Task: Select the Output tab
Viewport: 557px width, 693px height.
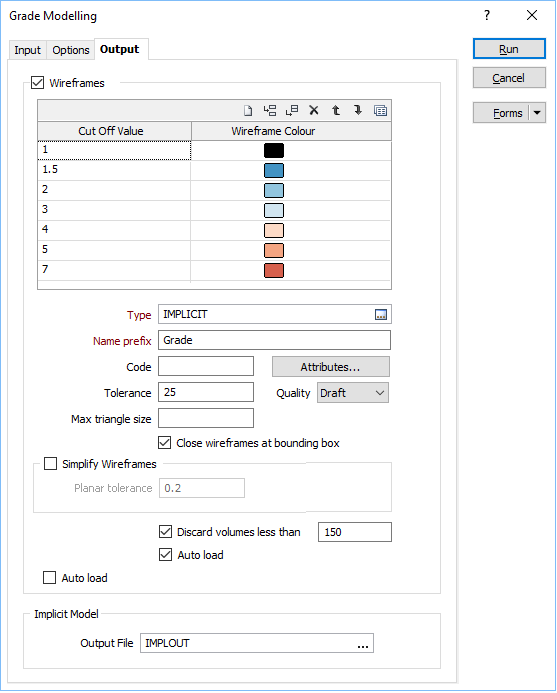Action: pos(119,49)
